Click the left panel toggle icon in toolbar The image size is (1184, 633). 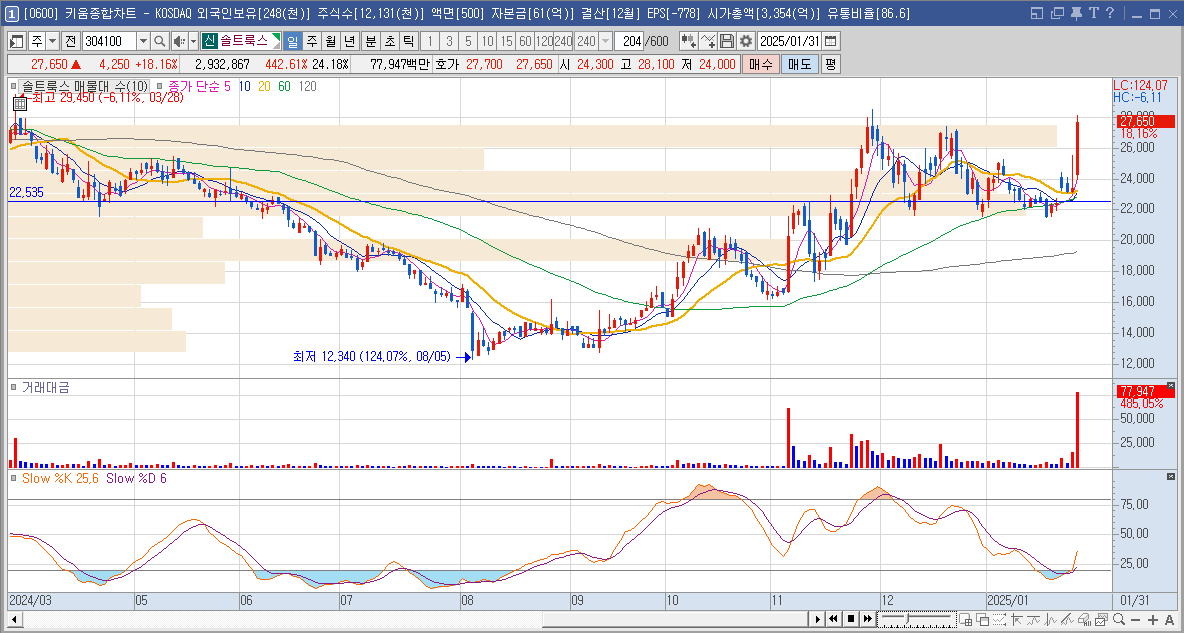pos(17,41)
